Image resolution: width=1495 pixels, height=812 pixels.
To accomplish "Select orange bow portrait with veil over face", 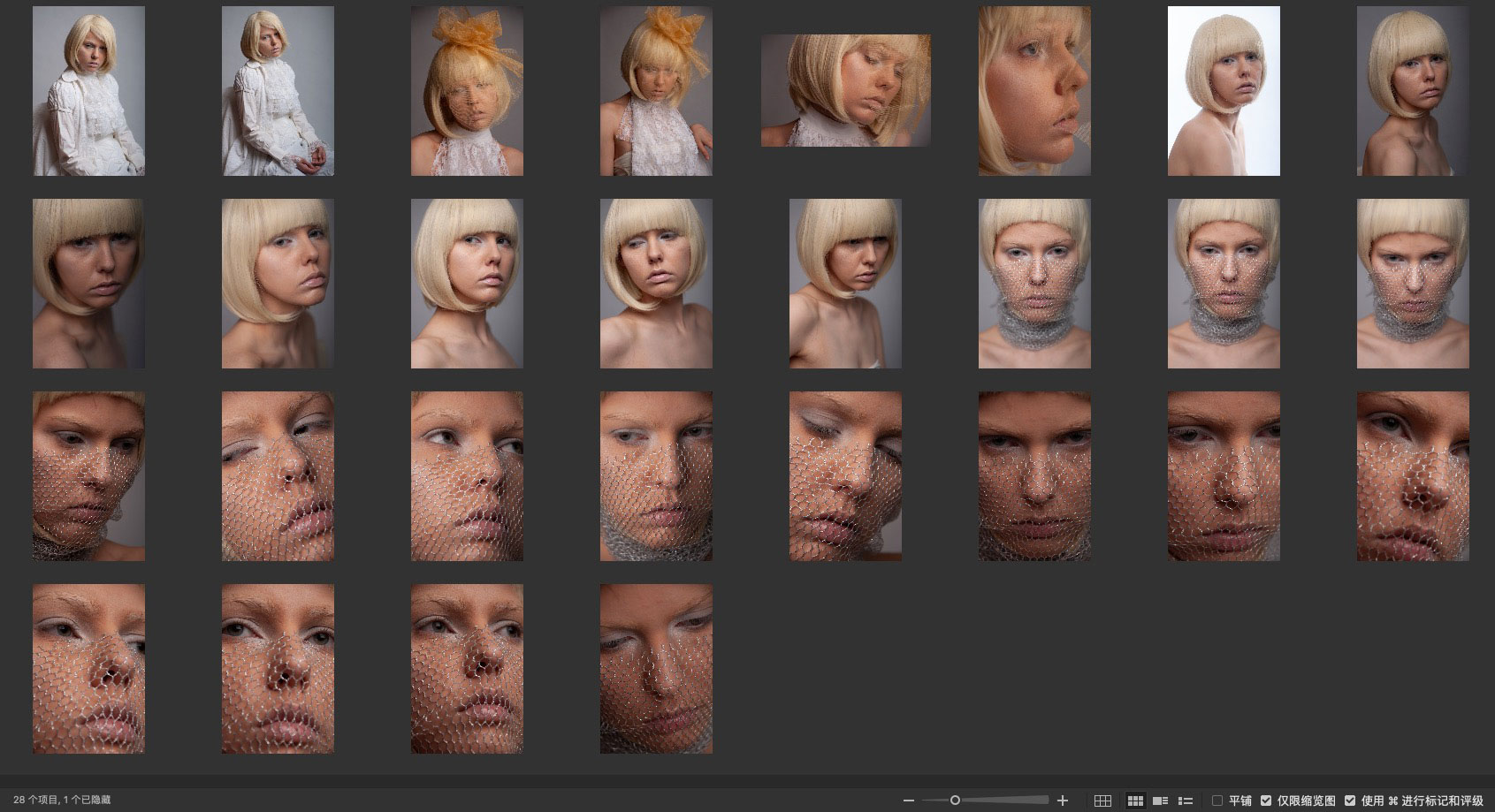I will [467, 90].
